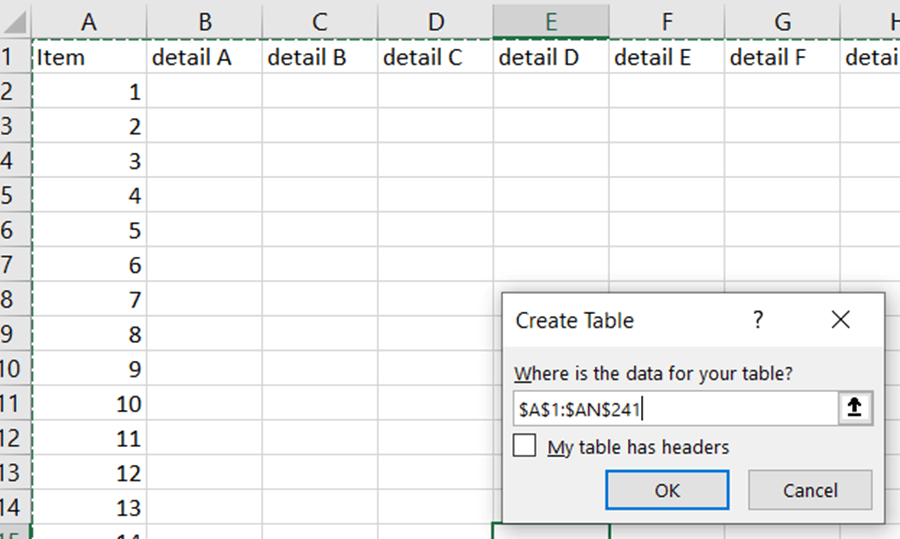Click the 'detail D' cell
This screenshot has width=900, height=539.
[x=551, y=56]
